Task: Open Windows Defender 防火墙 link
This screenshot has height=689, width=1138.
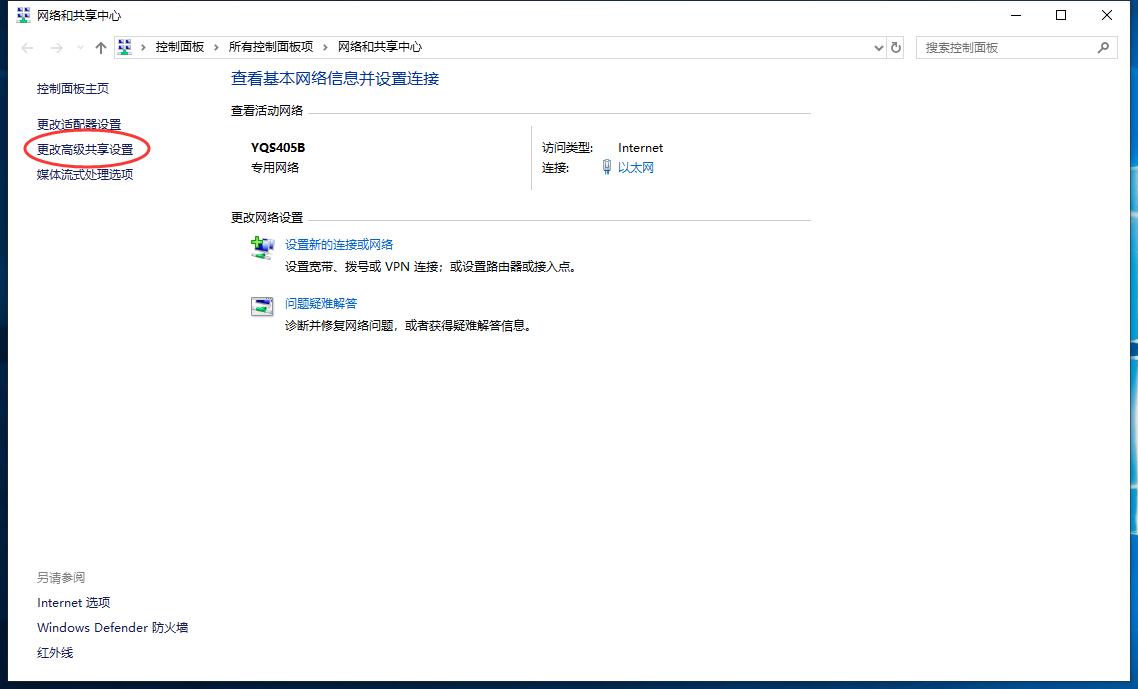Action: pyautogui.click(x=112, y=627)
